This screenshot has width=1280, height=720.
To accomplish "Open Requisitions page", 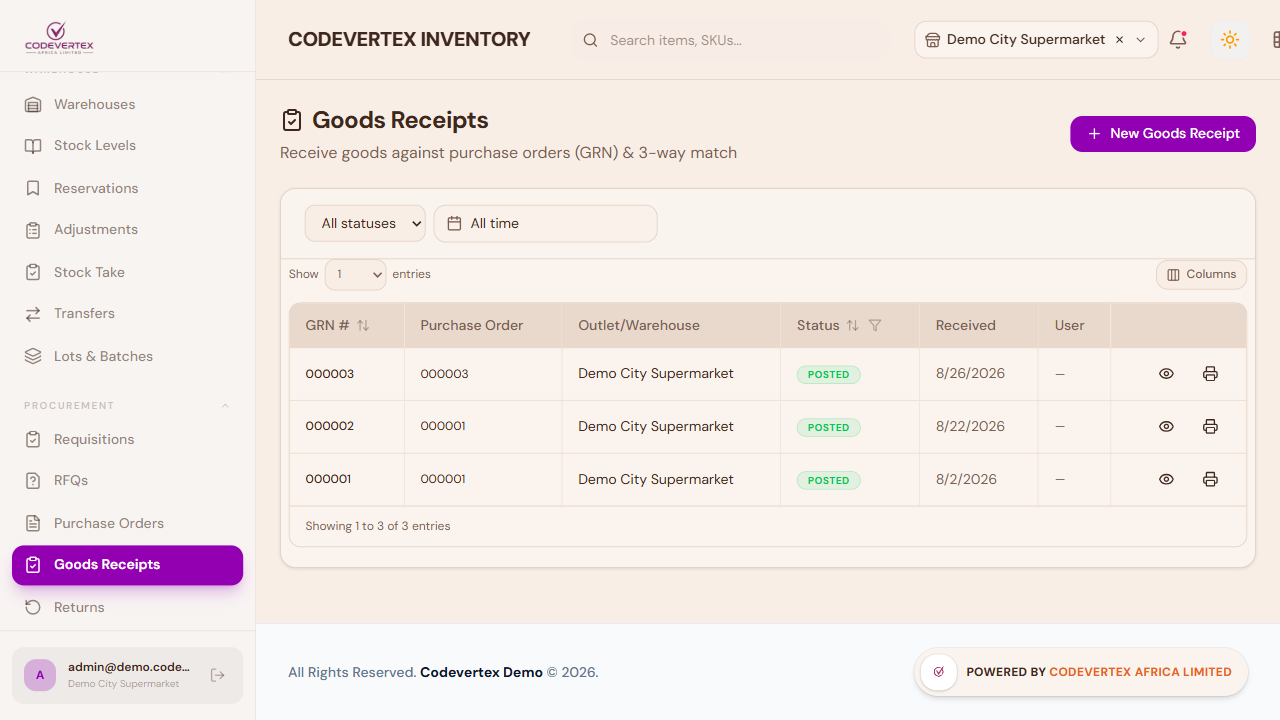I will tap(127, 439).
